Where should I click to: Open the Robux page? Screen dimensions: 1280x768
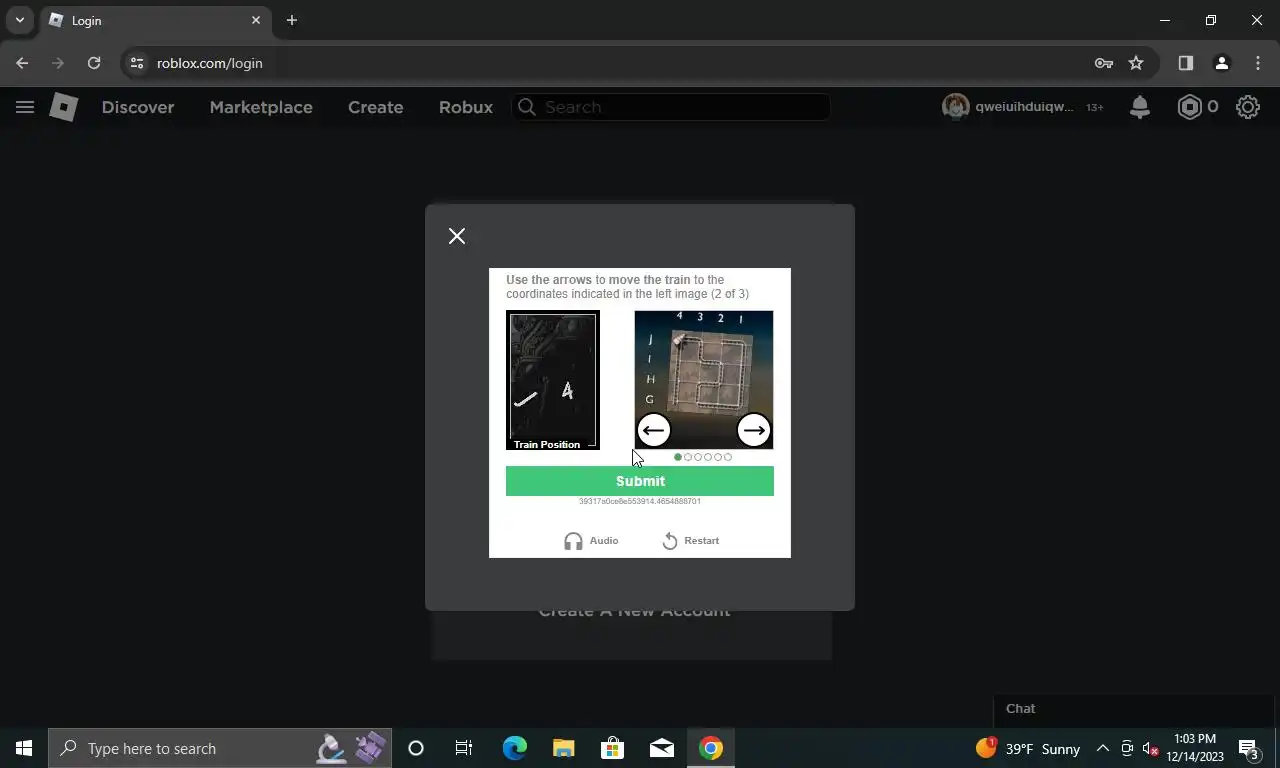[466, 107]
